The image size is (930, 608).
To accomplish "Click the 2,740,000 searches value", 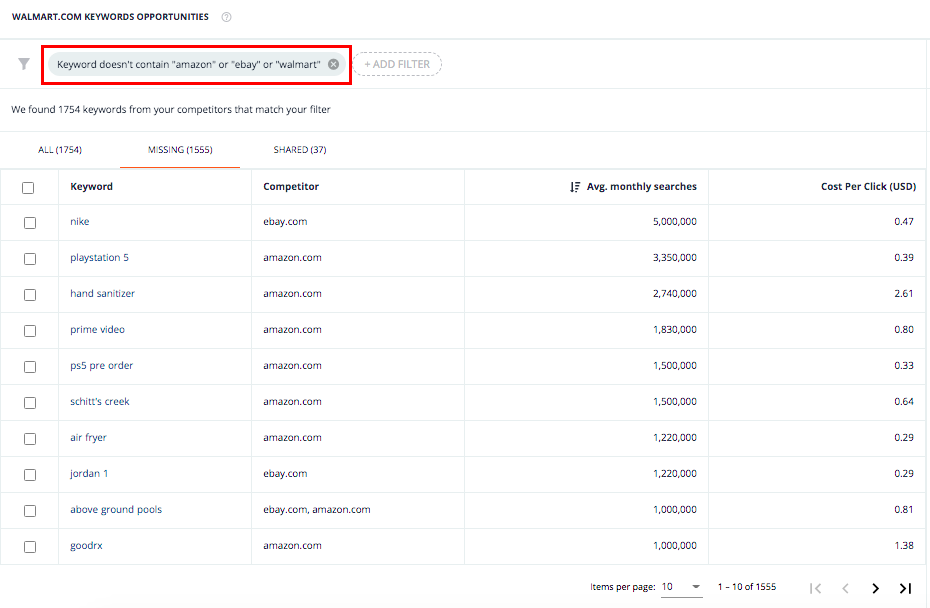I will 674,293.
